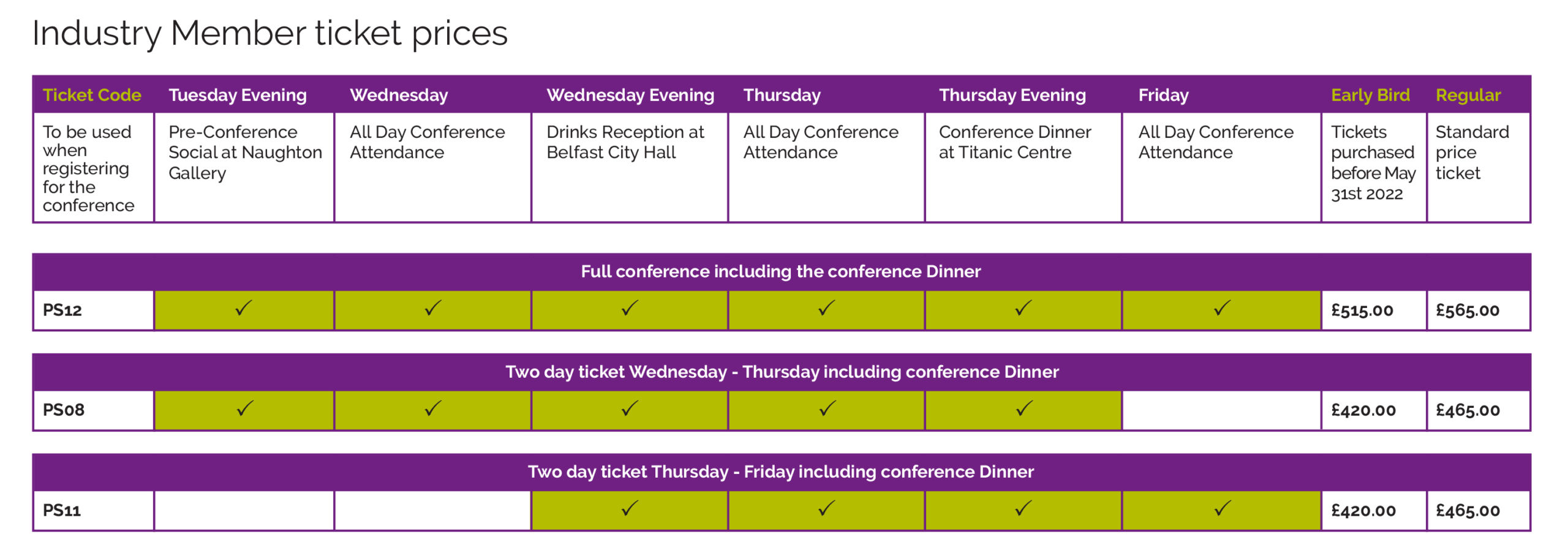Viewport: 1568px width, 553px height.
Task: Click the PS11 Thursday checkmark
Action: (x=827, y=508)
